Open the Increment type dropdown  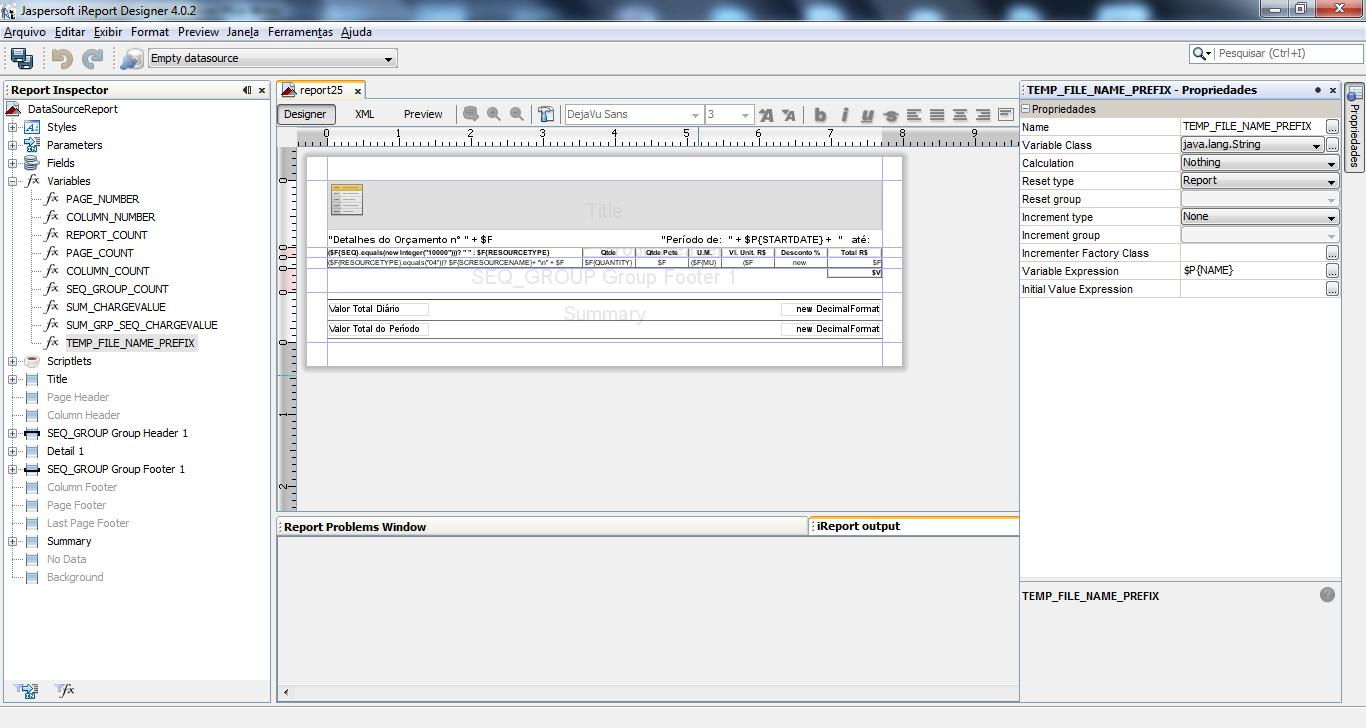[1331, 217]
